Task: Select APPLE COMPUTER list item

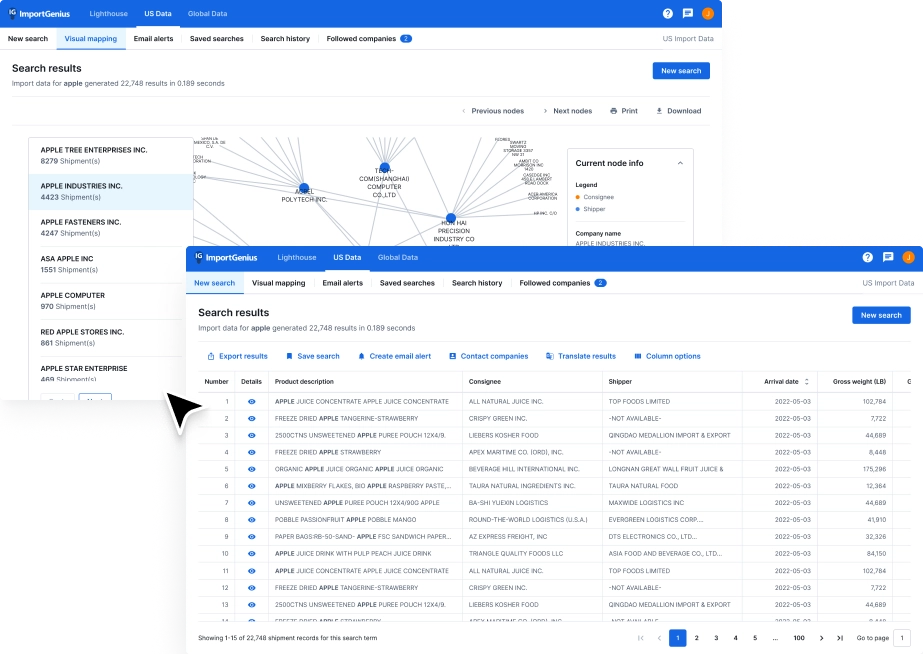Action: click(x=107, y=301)
